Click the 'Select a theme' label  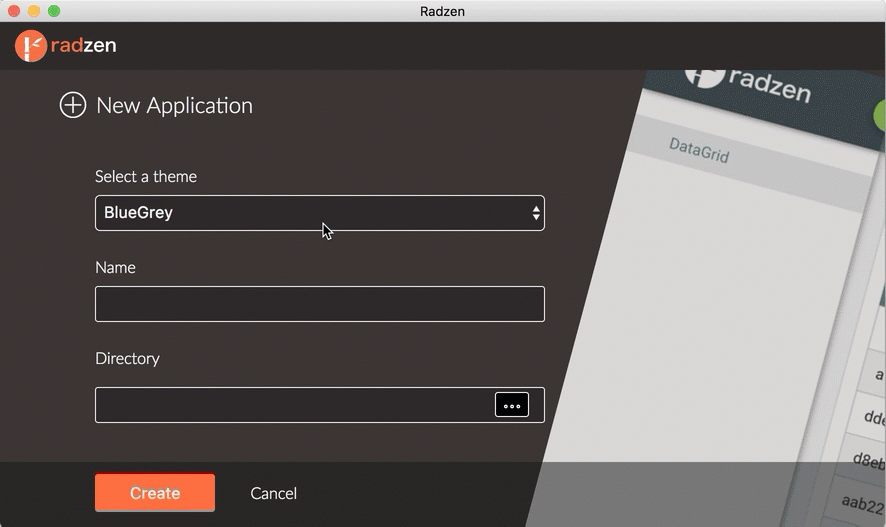[146, 176]
